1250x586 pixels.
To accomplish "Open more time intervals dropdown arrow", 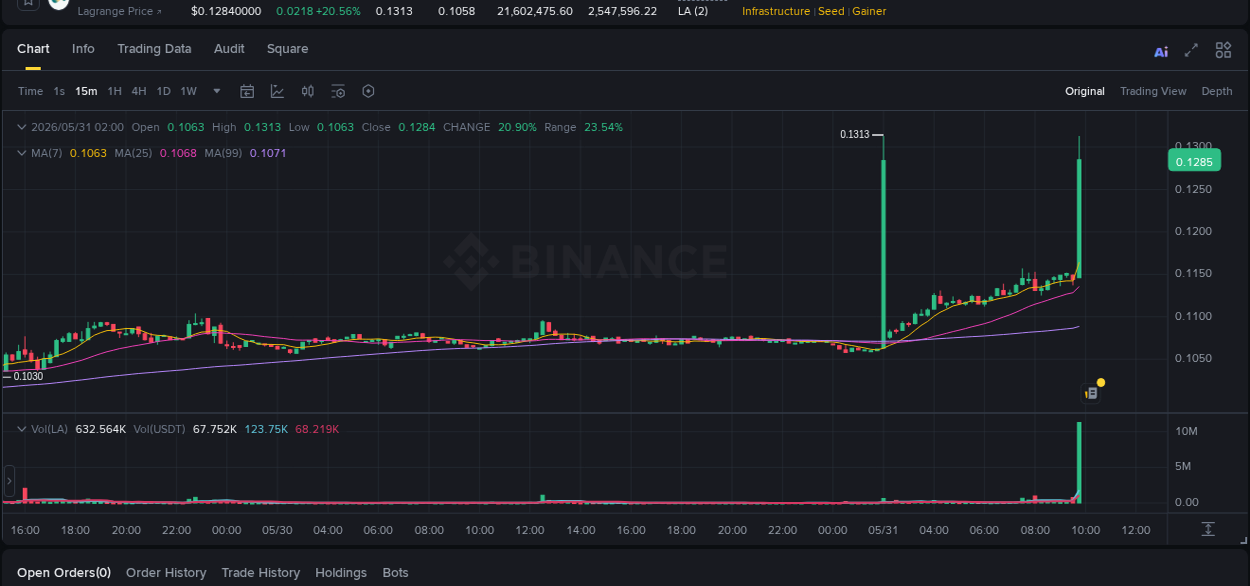I will (x=217, y=91).
